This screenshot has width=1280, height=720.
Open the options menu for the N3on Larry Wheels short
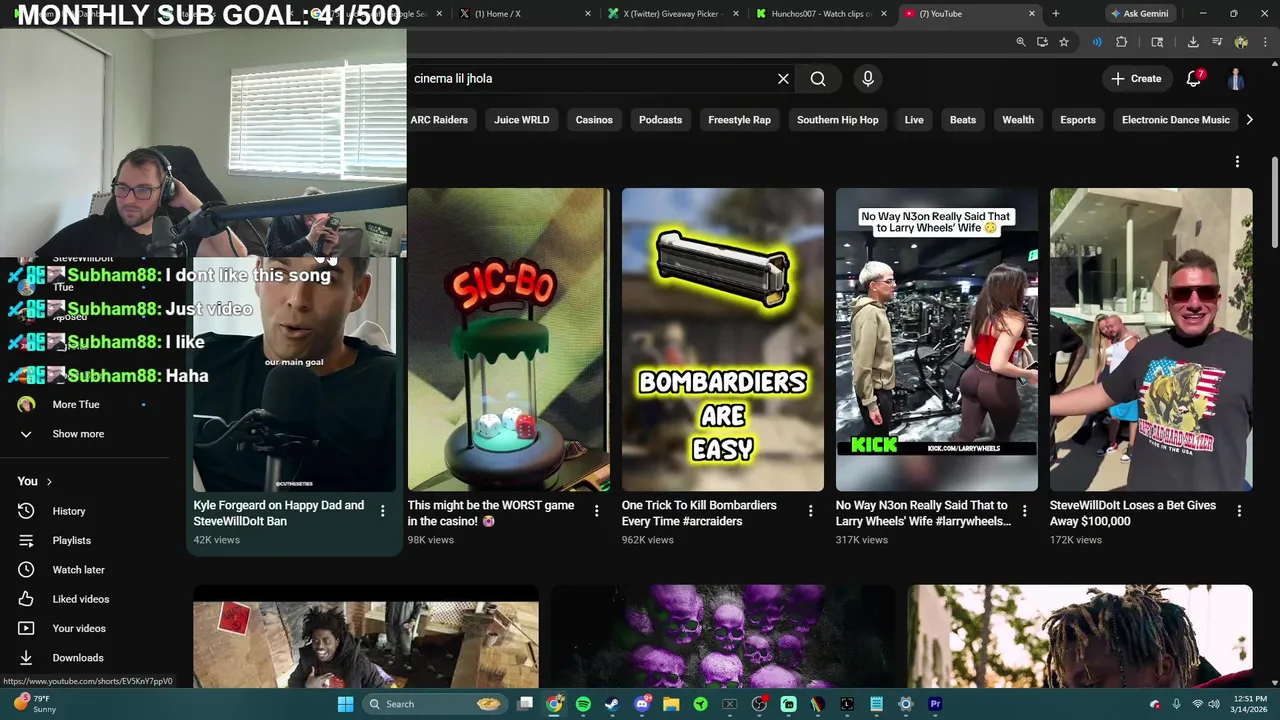[x=1024, y=511]
